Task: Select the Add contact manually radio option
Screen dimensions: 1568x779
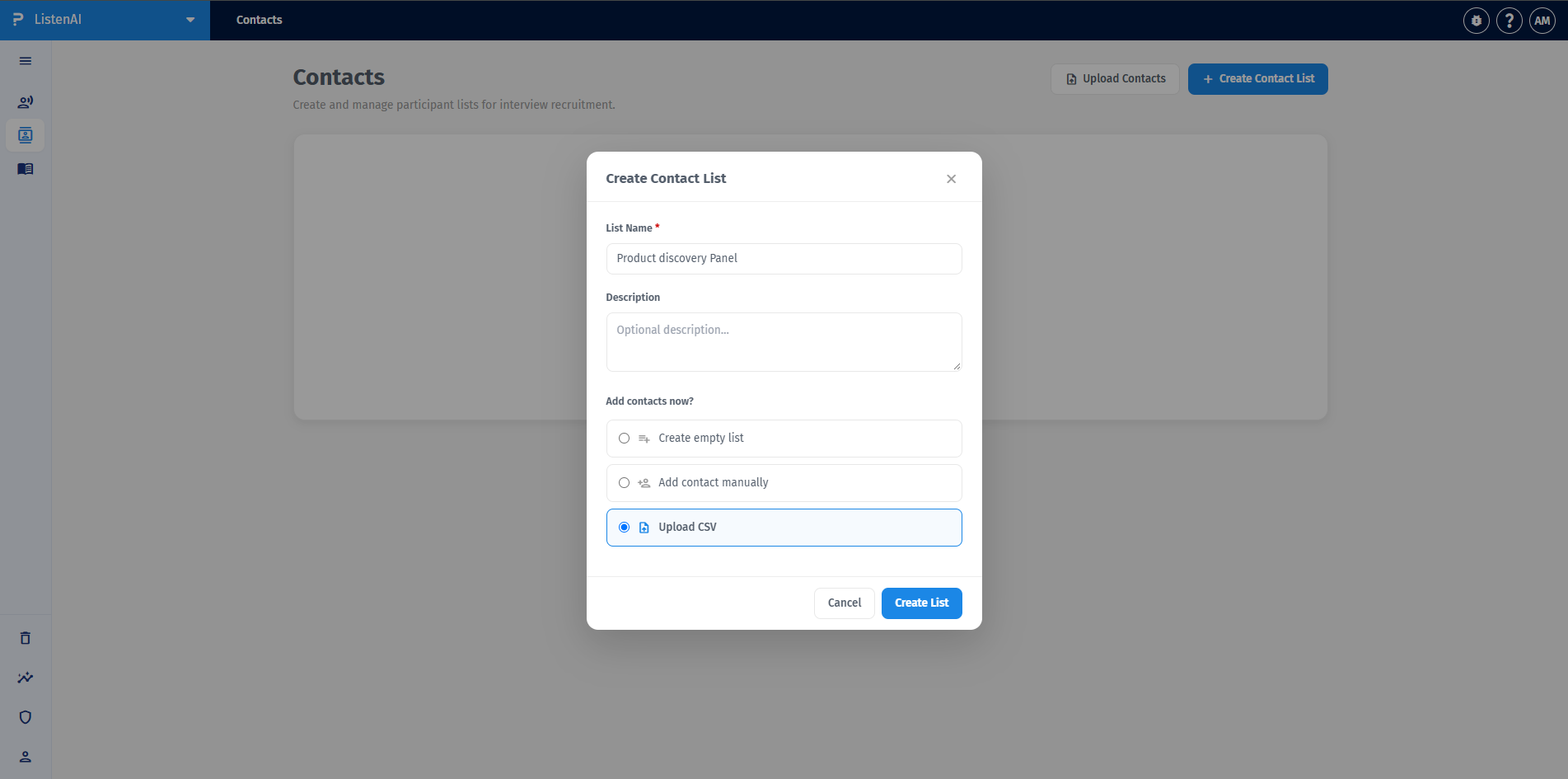Action: [x=624, y=483]
